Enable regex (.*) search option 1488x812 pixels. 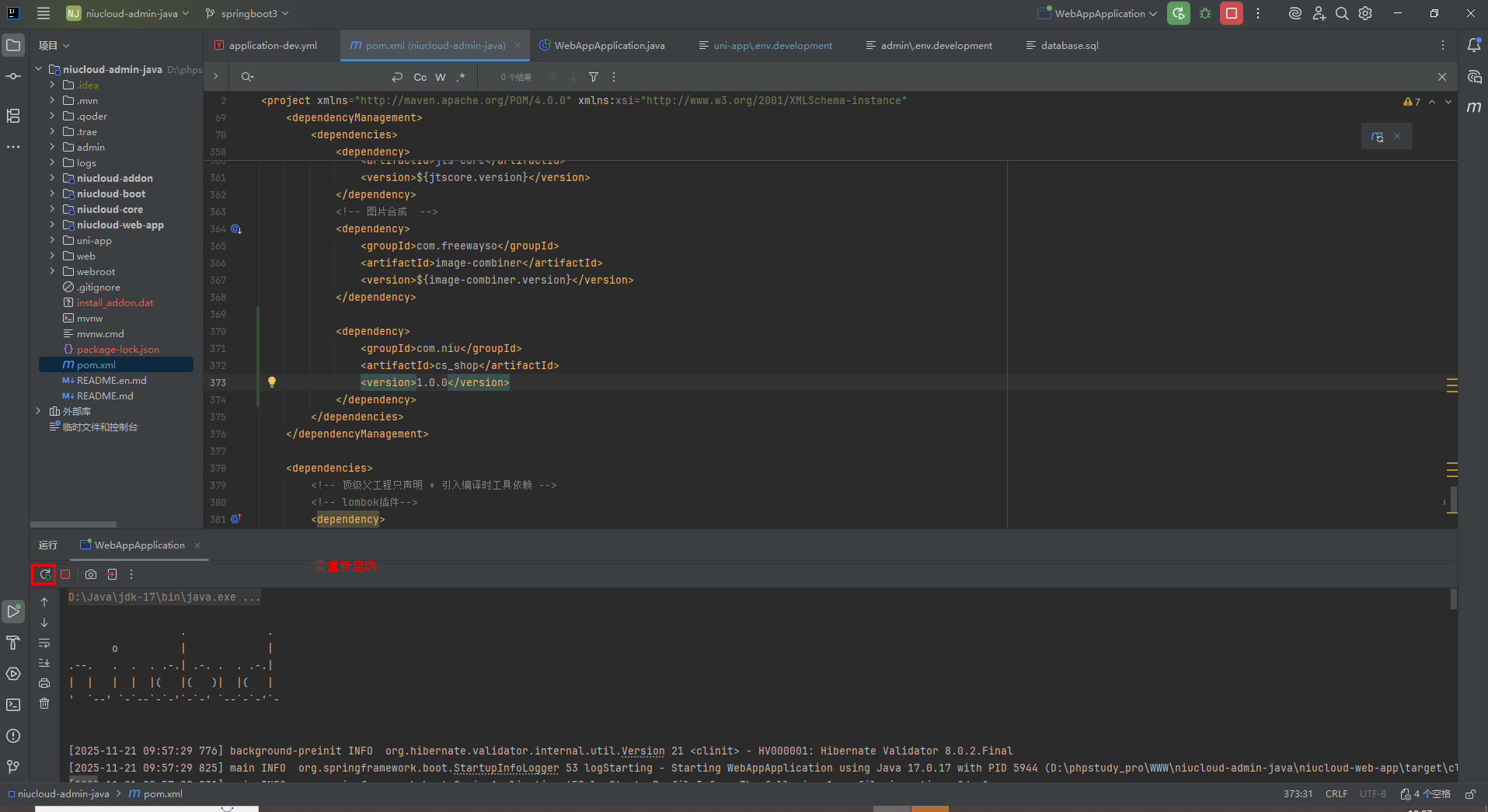(x=461, y=77)
